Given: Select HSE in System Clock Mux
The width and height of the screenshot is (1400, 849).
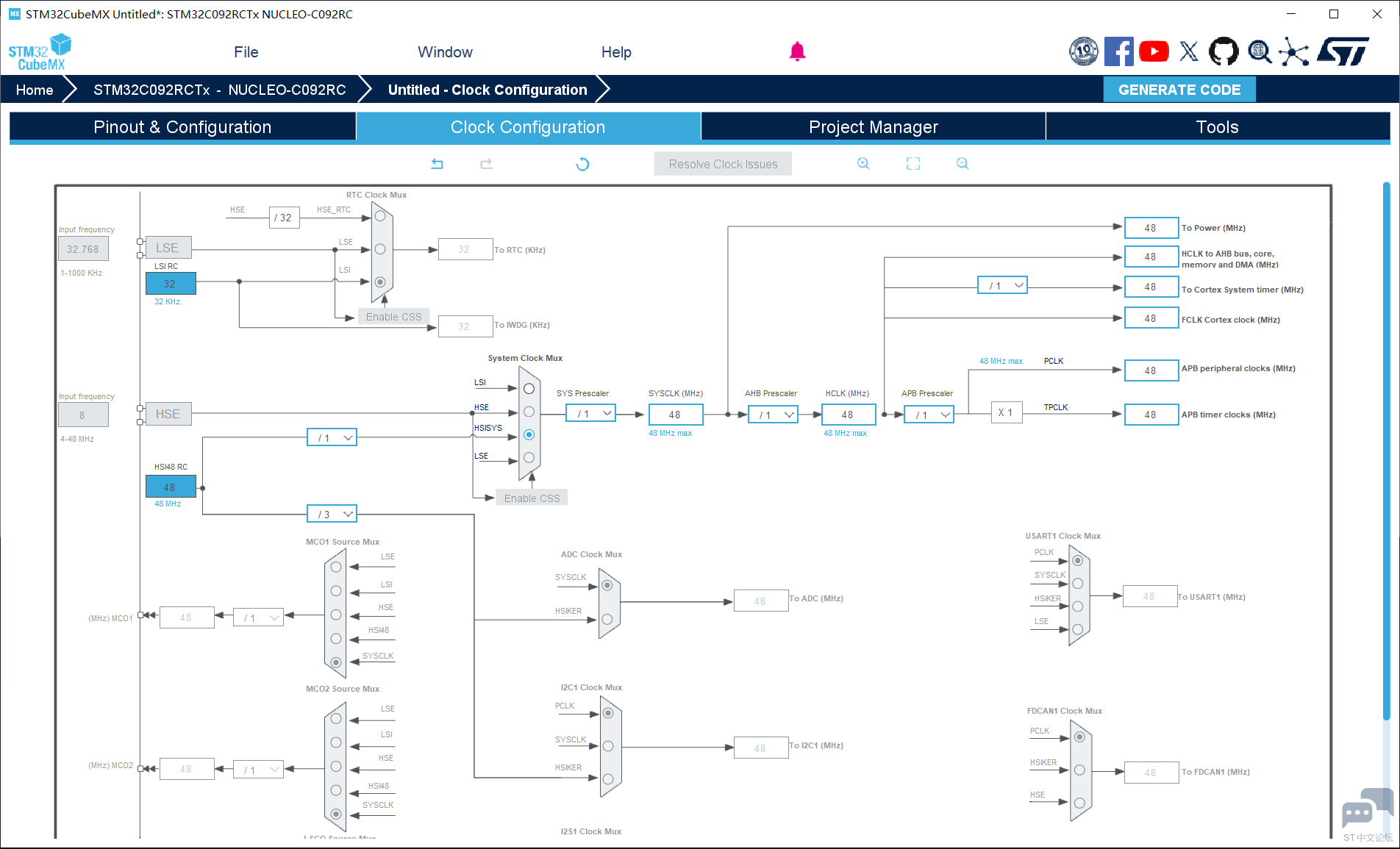Looking at the screenshot, I should pyautogui.click(x=529, y=412).
